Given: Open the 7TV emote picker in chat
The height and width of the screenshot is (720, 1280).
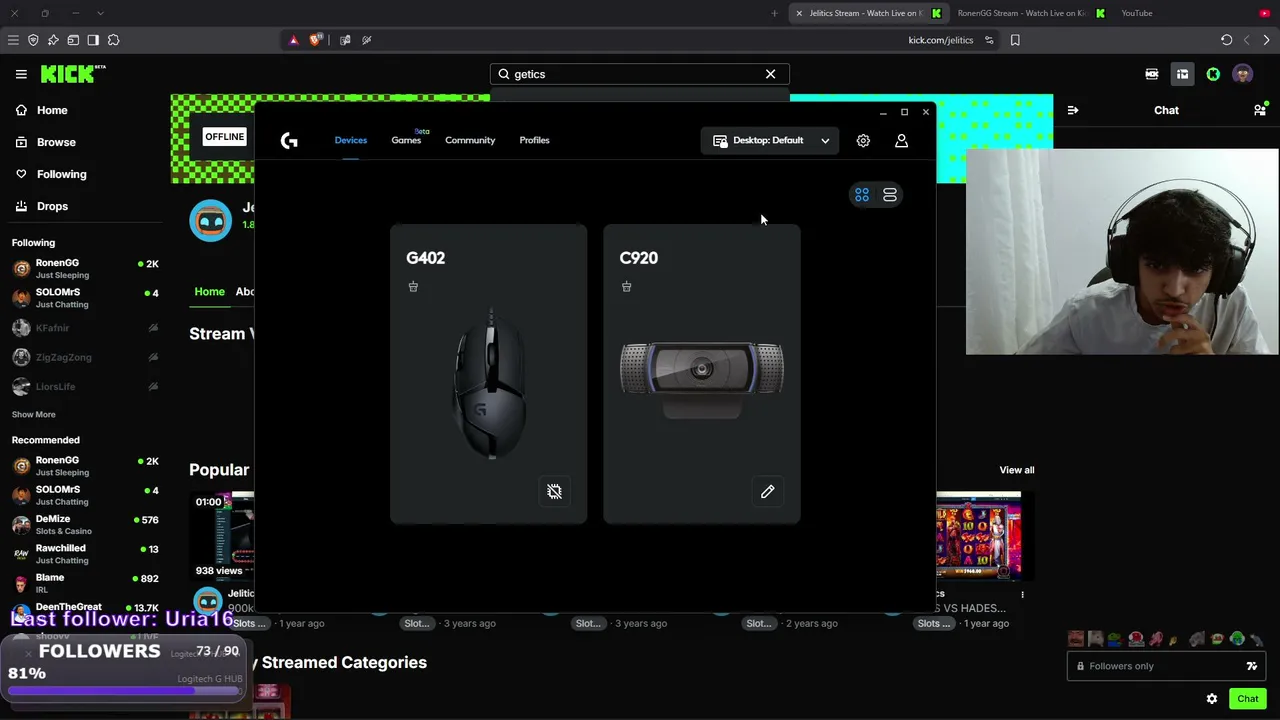Looking at the screenshot, I should [1252, 666].
